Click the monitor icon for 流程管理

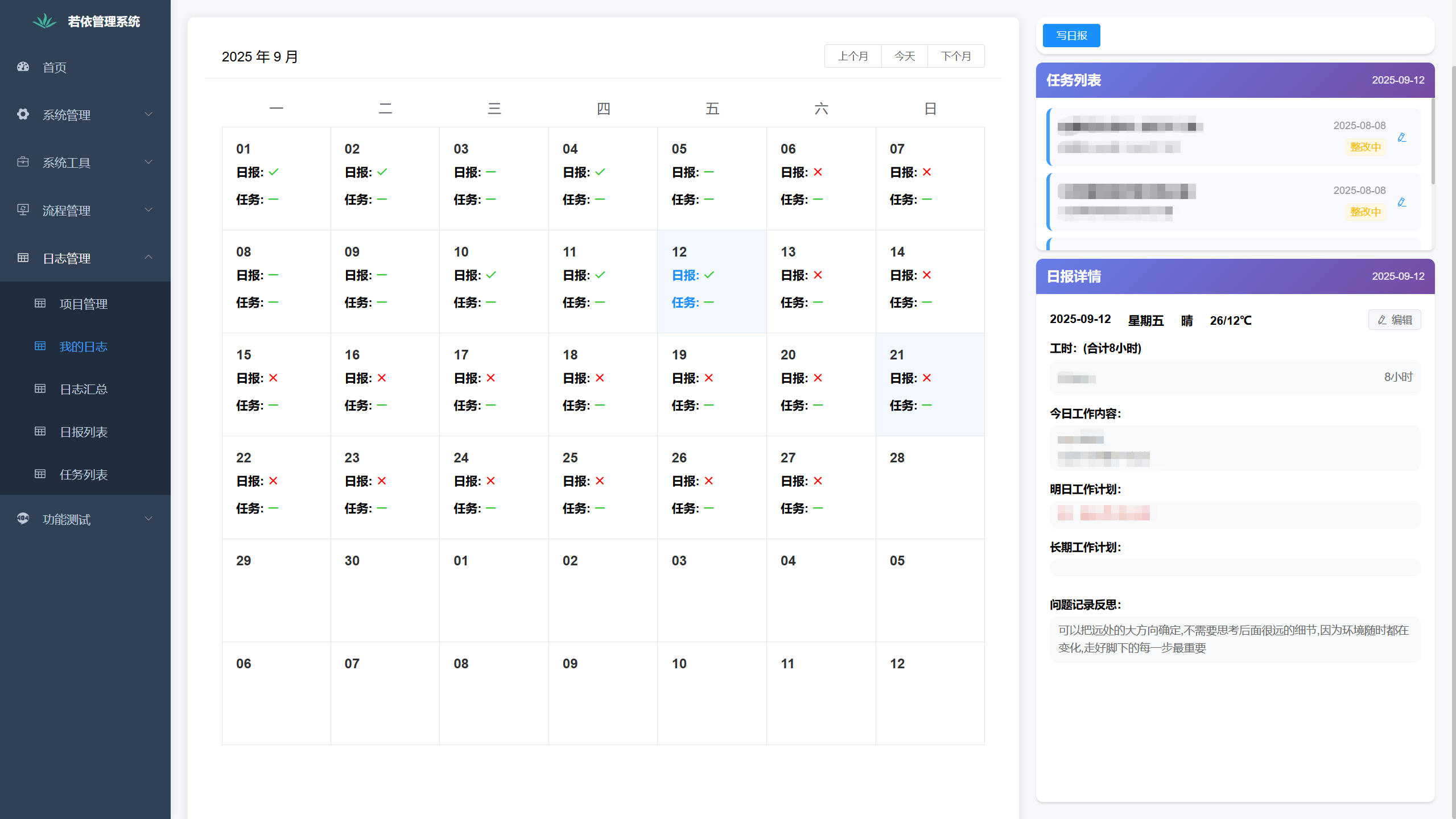click(x=23, y=210)
